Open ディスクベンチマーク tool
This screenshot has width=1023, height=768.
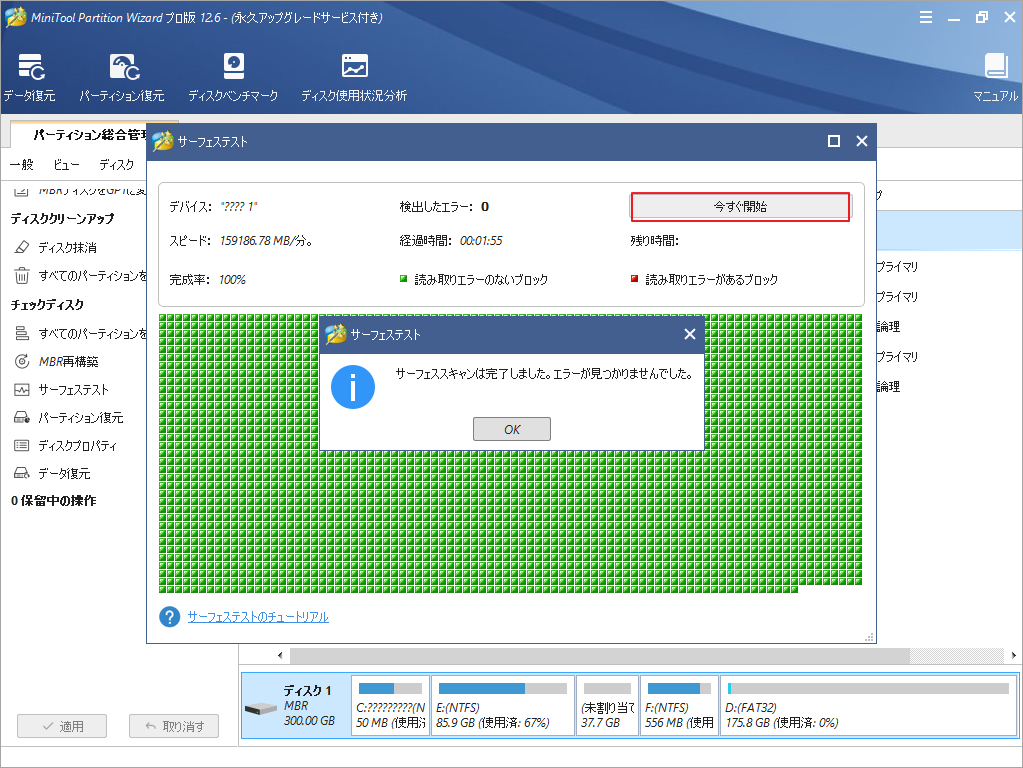(233, 77)
